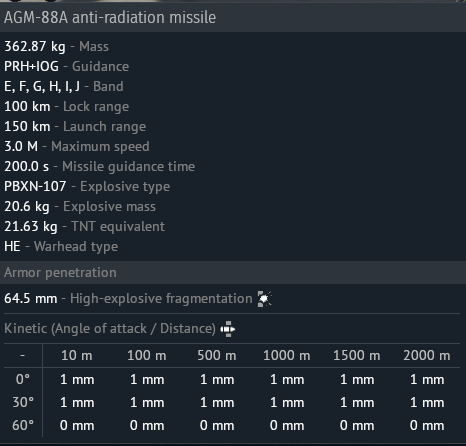
Task: Click the kinetic penetration cross icon
Action: 228,329
